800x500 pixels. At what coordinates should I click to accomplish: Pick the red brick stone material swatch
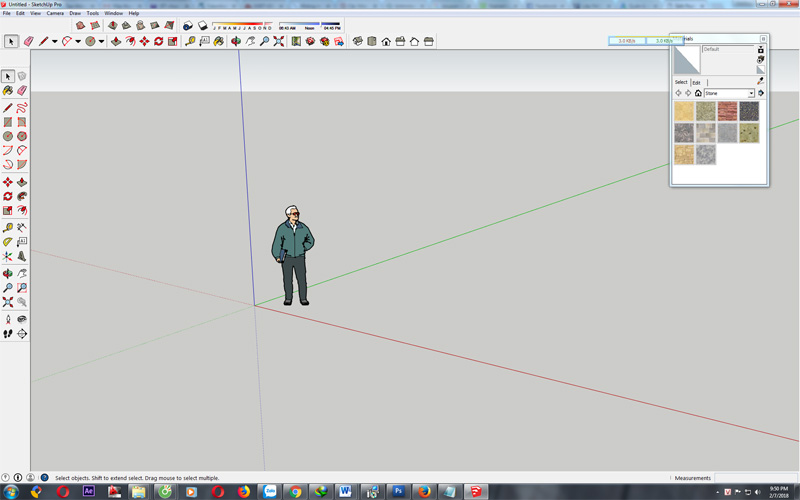click(728, 111)
